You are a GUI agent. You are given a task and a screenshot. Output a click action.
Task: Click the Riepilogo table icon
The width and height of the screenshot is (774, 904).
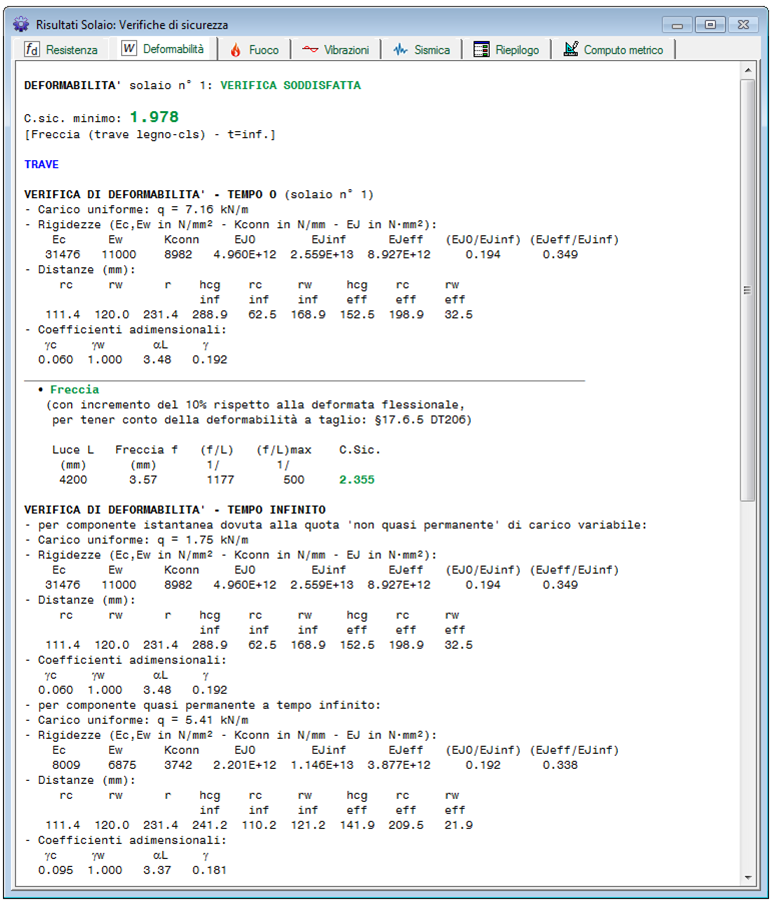(481, 49)
